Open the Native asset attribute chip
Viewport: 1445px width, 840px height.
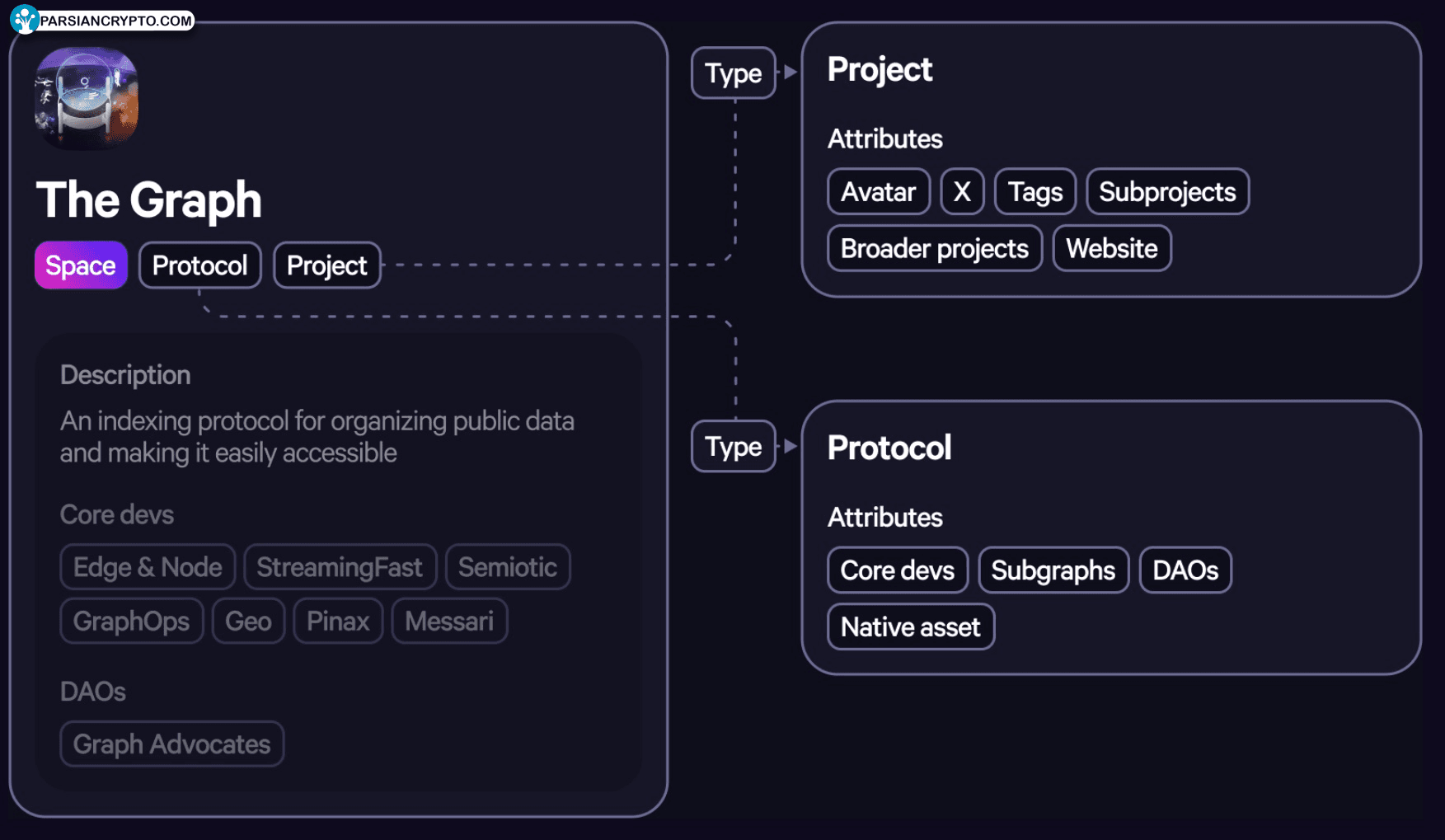tap(910, 627)
